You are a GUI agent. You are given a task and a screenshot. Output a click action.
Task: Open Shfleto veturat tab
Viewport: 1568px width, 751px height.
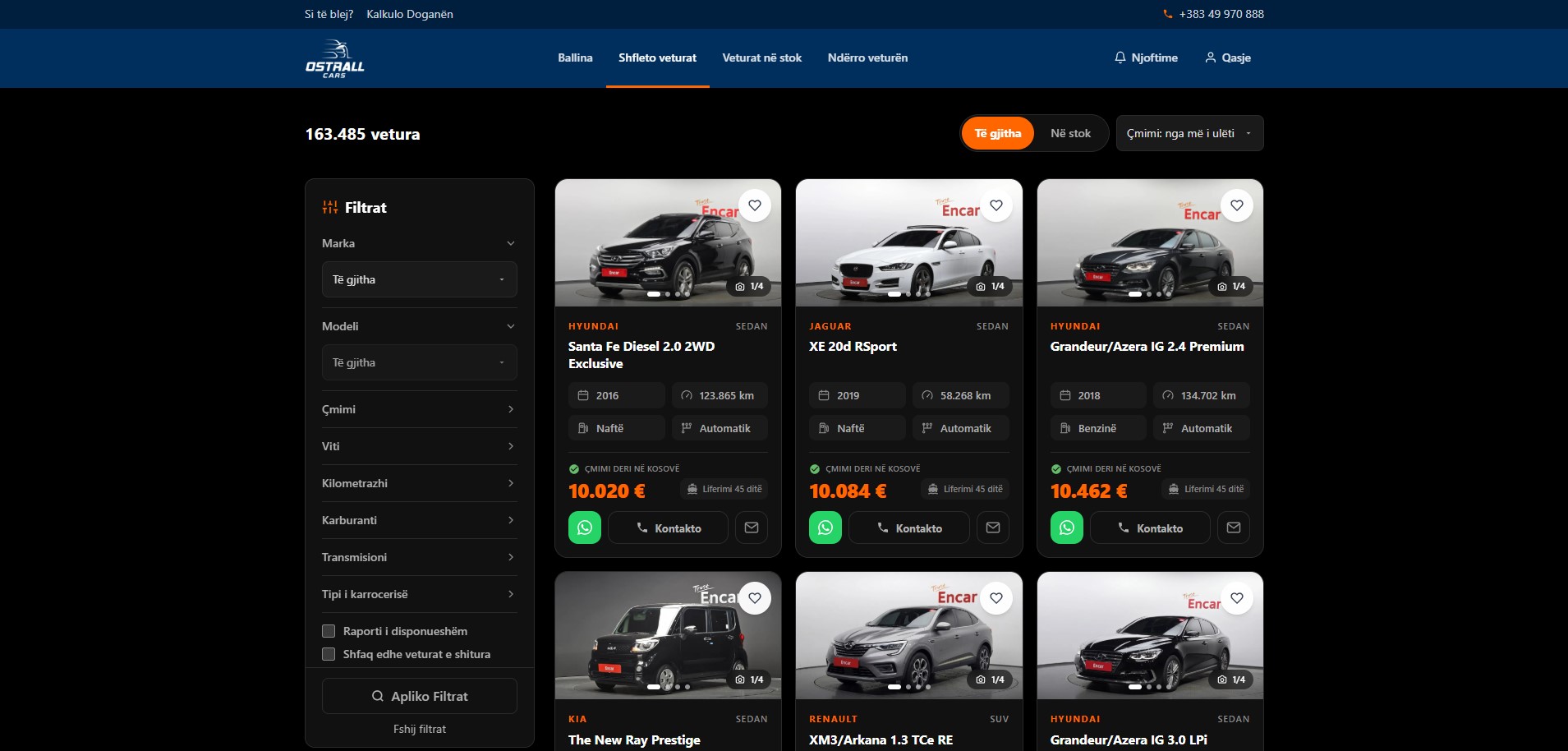(x=657, y=58)
